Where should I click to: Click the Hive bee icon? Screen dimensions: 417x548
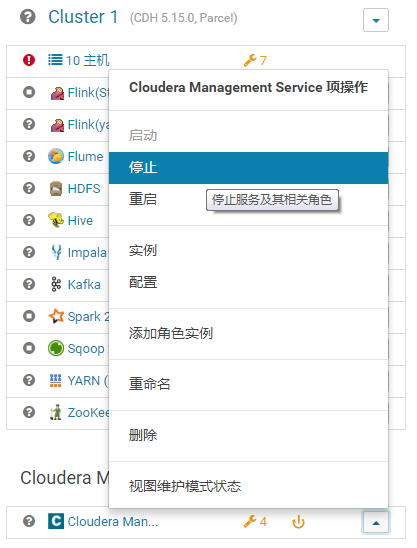pyautogui.click(x=56, y=220)
